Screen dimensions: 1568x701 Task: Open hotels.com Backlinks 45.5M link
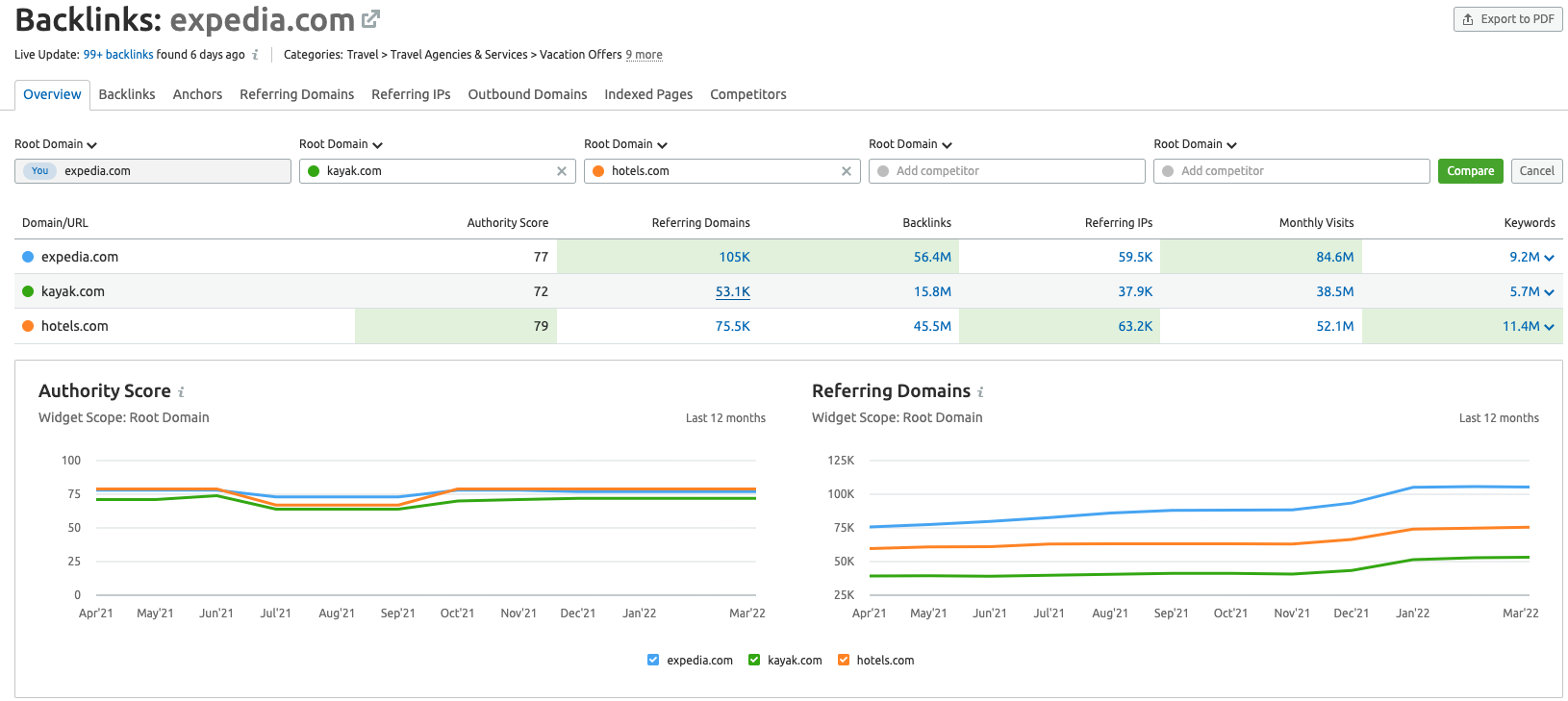click(932, 326)
